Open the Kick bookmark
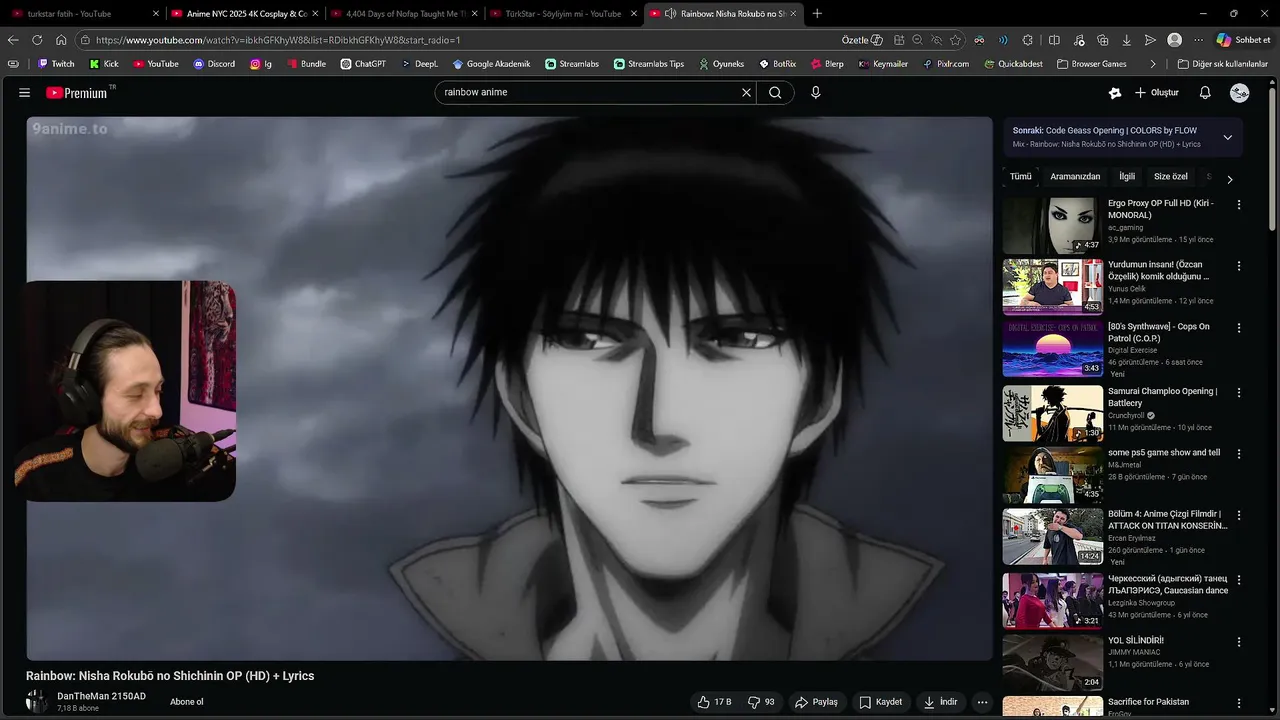The height and width of the screenshot is (720, 1280). coord(104,64)
